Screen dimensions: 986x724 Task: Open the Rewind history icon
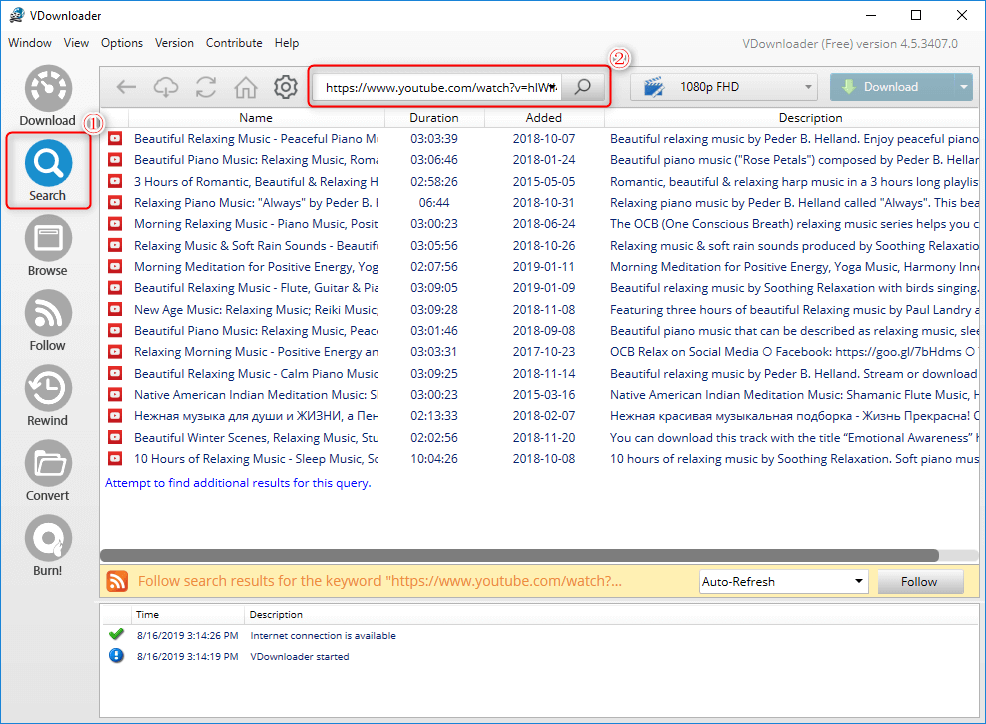[47, 396]
